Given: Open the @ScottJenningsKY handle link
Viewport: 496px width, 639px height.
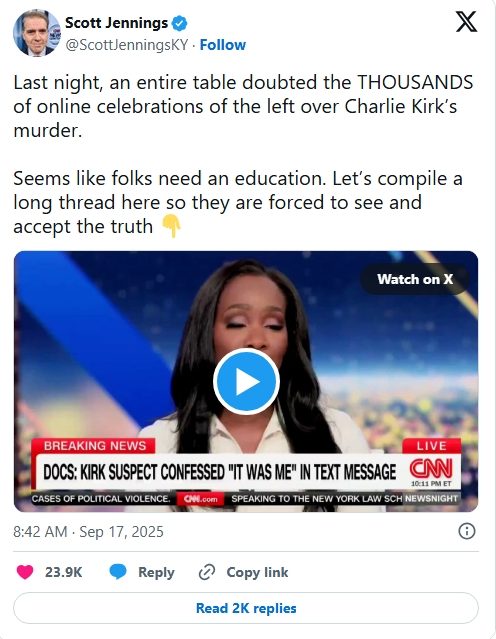Looking at the screenshot, I should click(127, 45).
